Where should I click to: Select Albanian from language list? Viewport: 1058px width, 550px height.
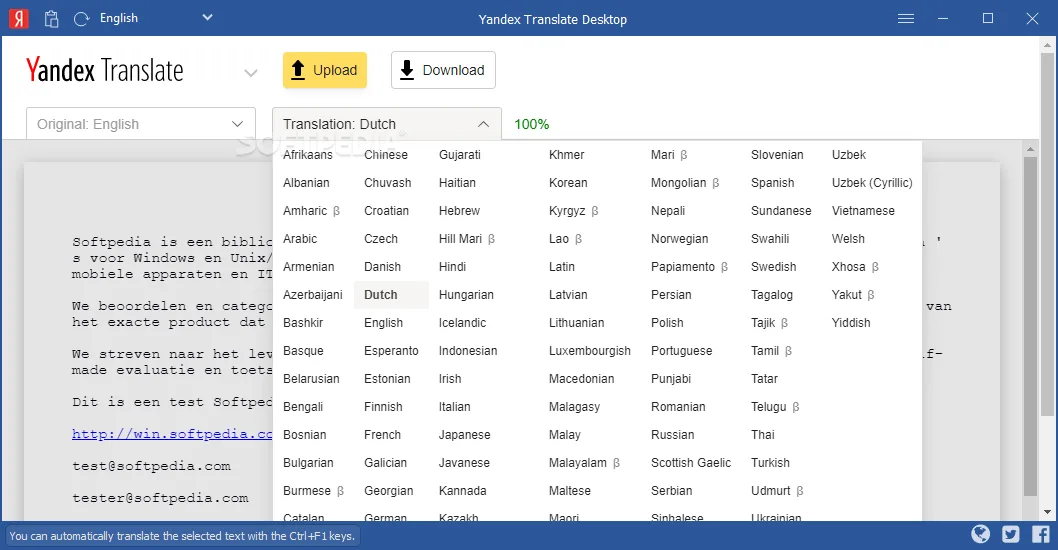pos(306,183)
